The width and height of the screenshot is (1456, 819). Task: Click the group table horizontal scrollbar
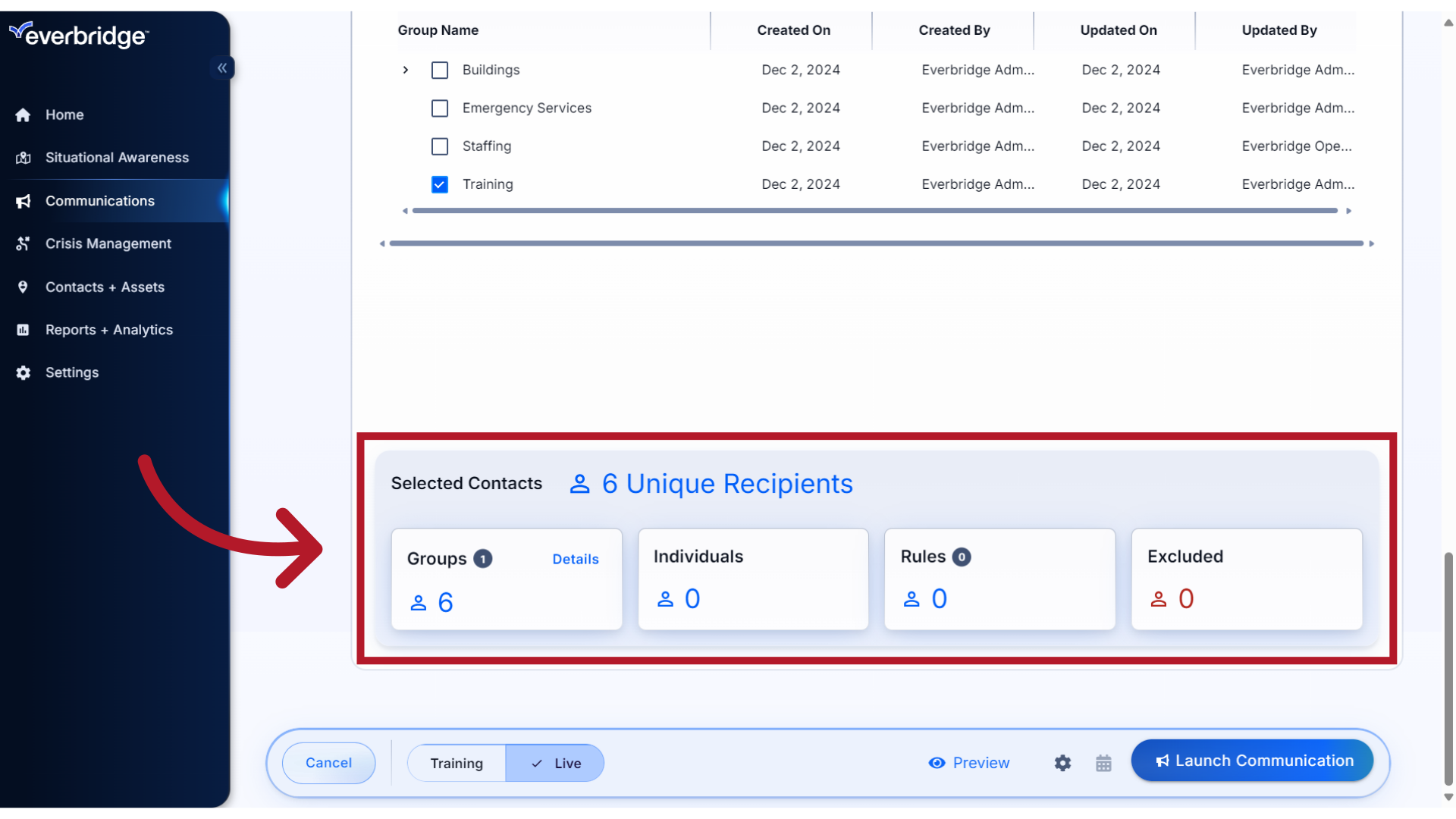[x=874, y=211]
